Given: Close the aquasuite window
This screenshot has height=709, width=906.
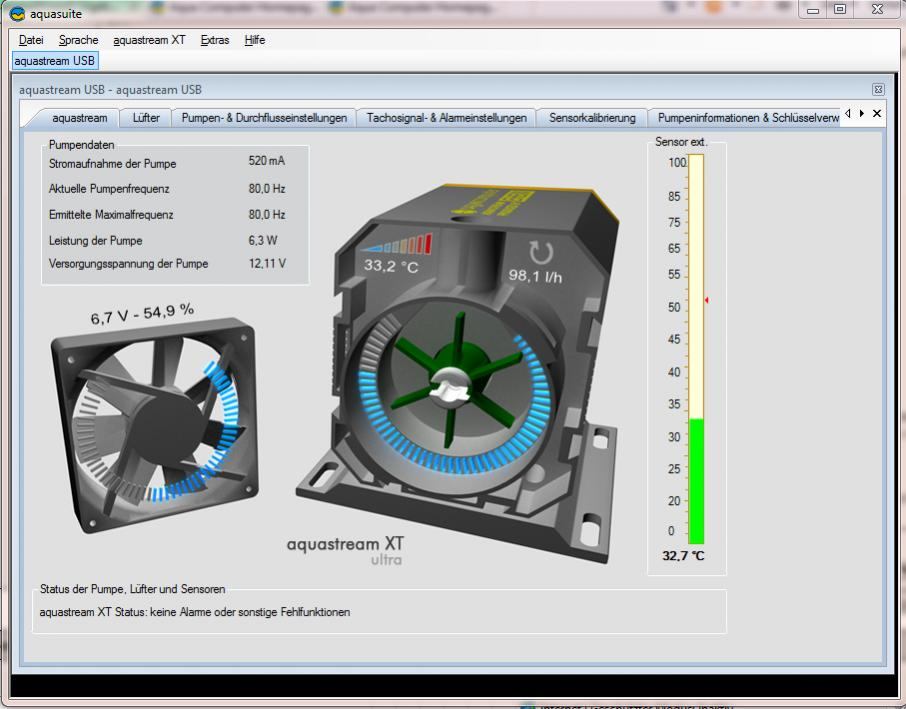Looking at the screenshot, I should tap(877, 10).
